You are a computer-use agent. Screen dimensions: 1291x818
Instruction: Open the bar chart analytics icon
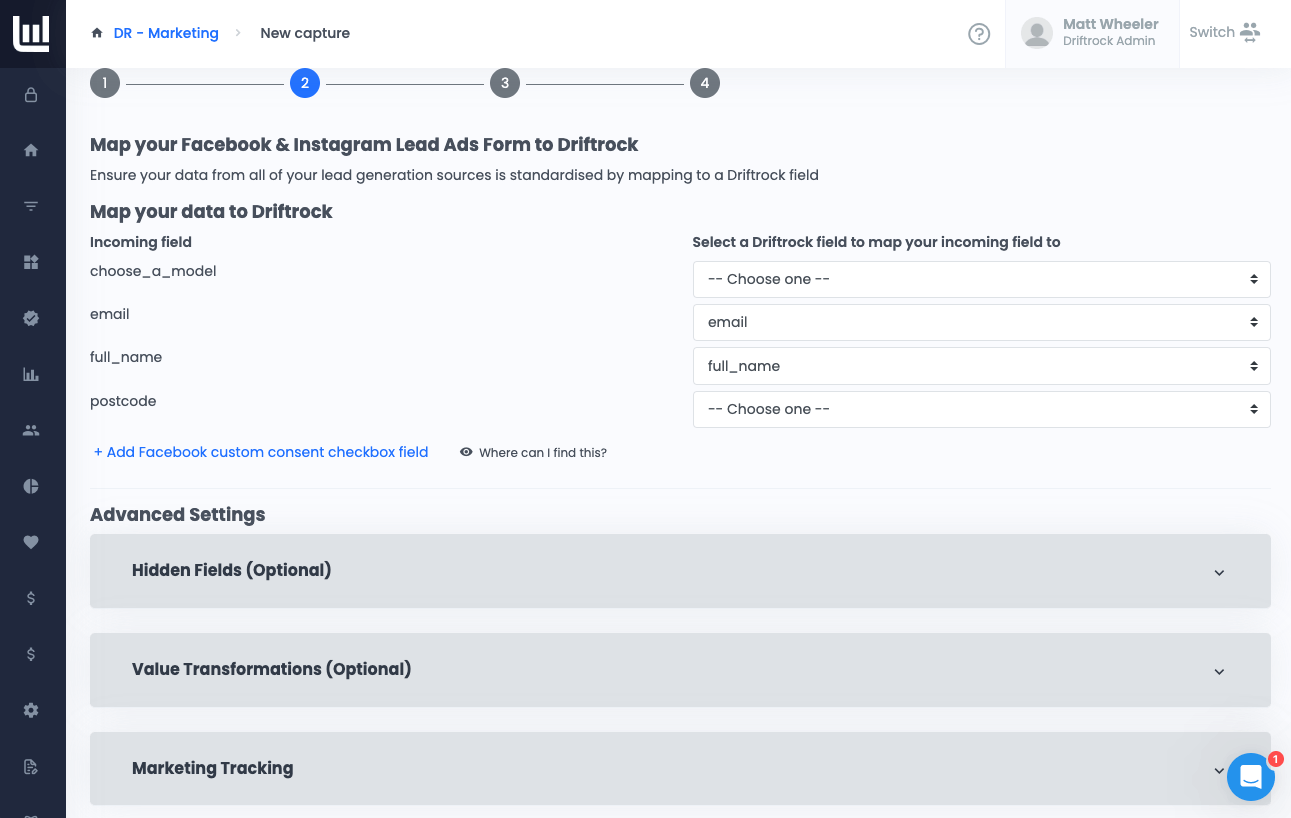(x=30, y=374)
